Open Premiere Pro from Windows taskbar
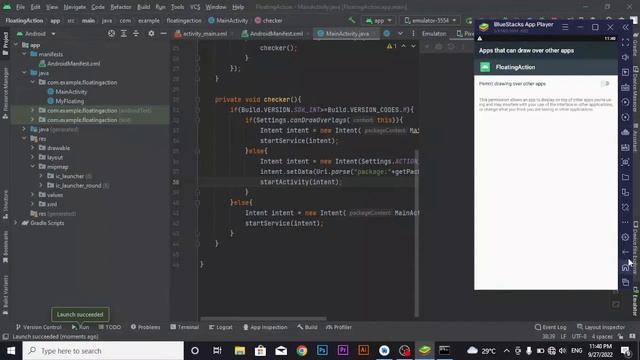 click(x=343, y=351)
